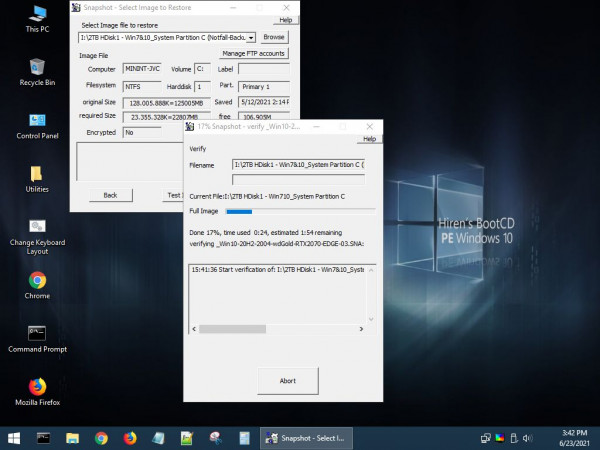This screenshot has height=450, width=600.
Task: Open the Utilities folder on desktop
Action: (37, 179)
